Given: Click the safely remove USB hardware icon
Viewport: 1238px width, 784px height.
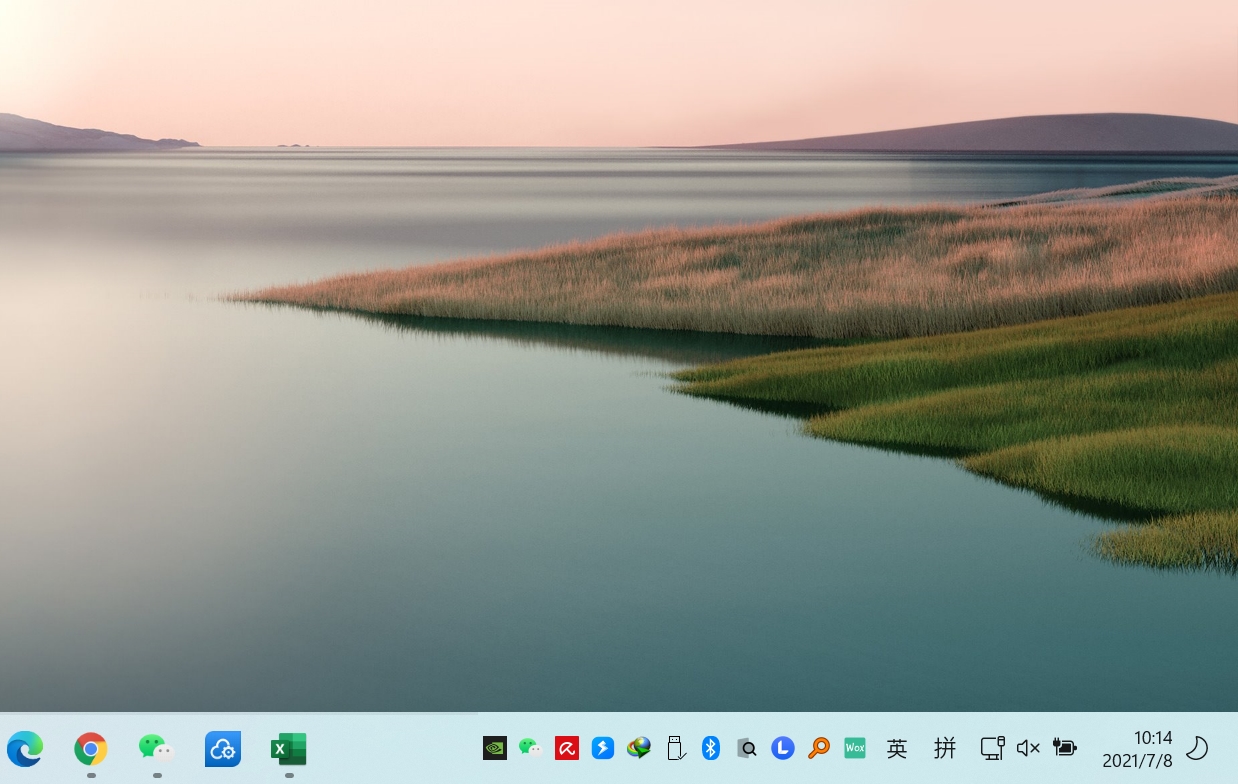Looking at the screenshot, I should [675, 748].
